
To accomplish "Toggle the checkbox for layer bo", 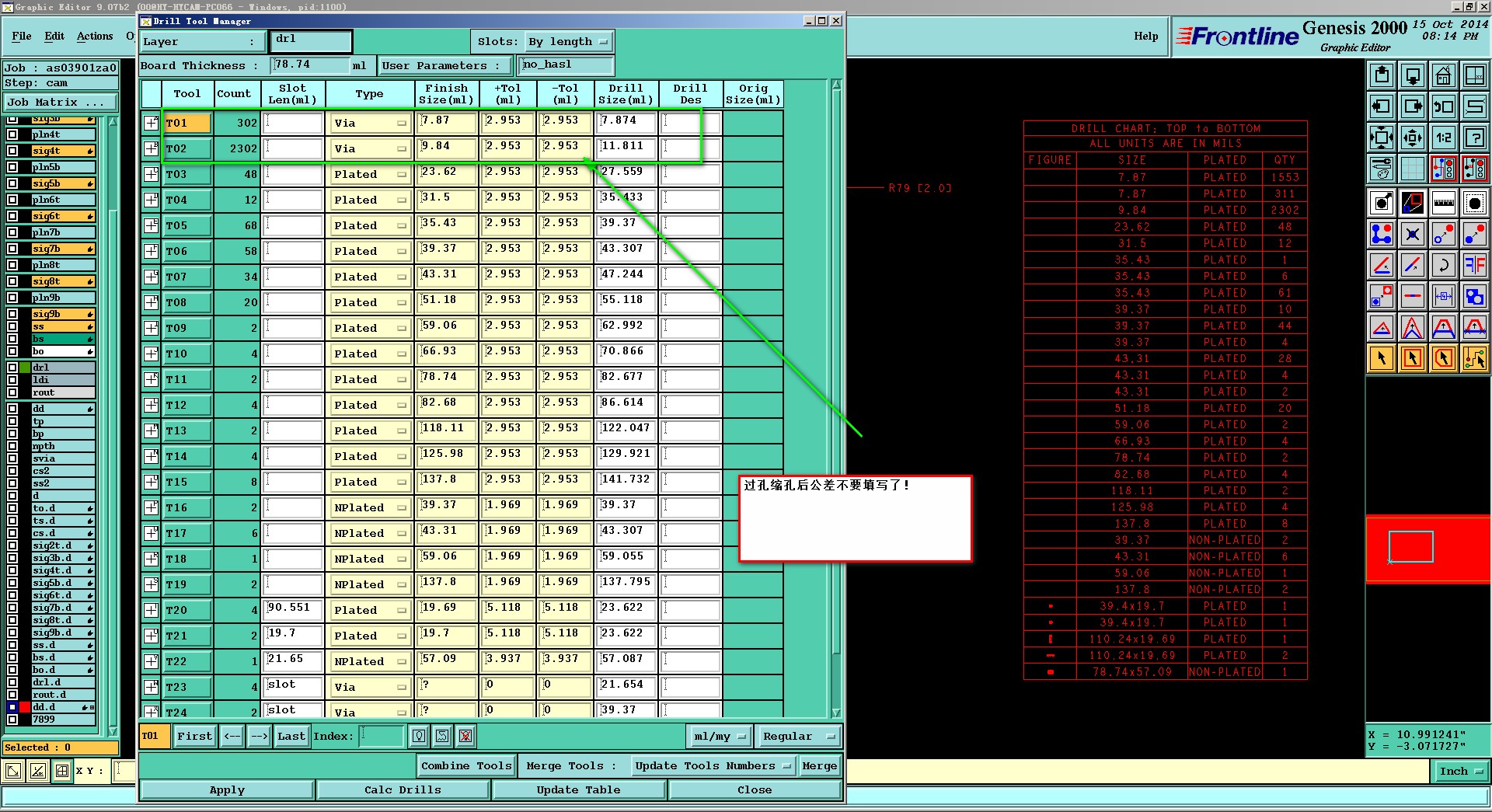I will (12, 351).
